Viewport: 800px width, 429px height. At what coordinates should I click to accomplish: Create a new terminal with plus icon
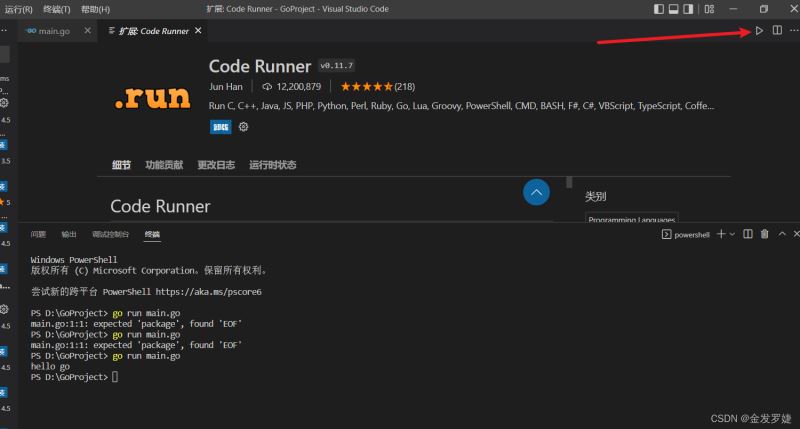[721, 234]
